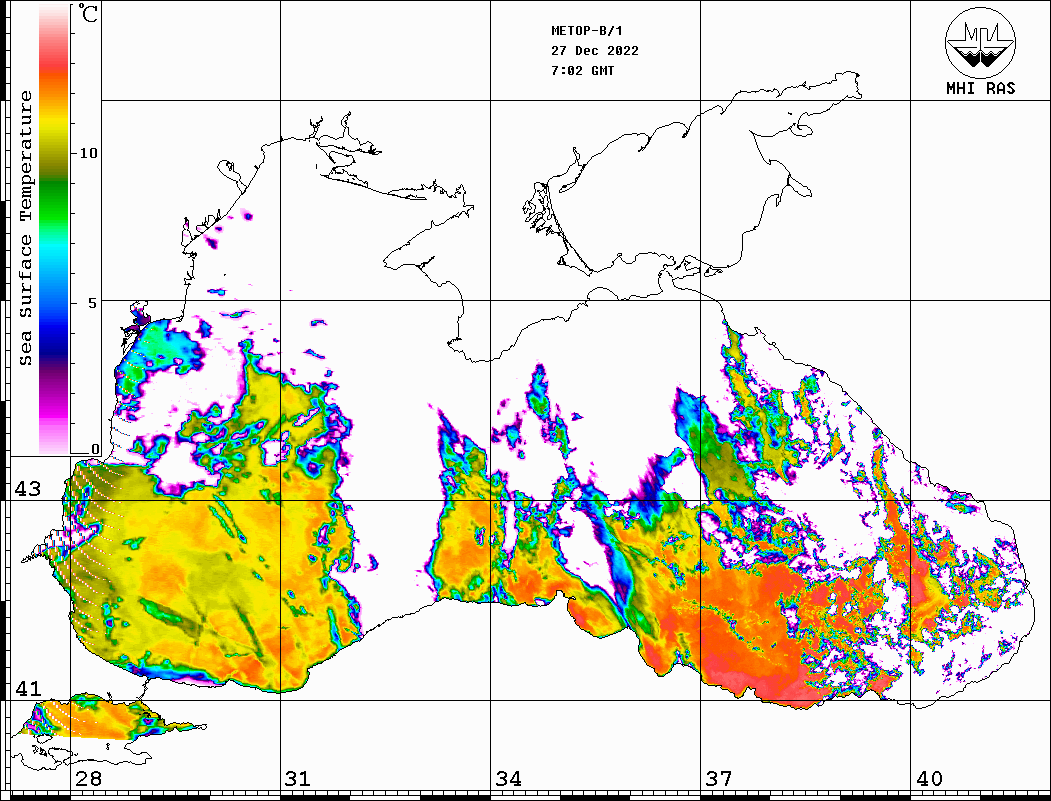Click longitude label 40
This screenshot has width=1051, height=801.
[x=928, y=778]
